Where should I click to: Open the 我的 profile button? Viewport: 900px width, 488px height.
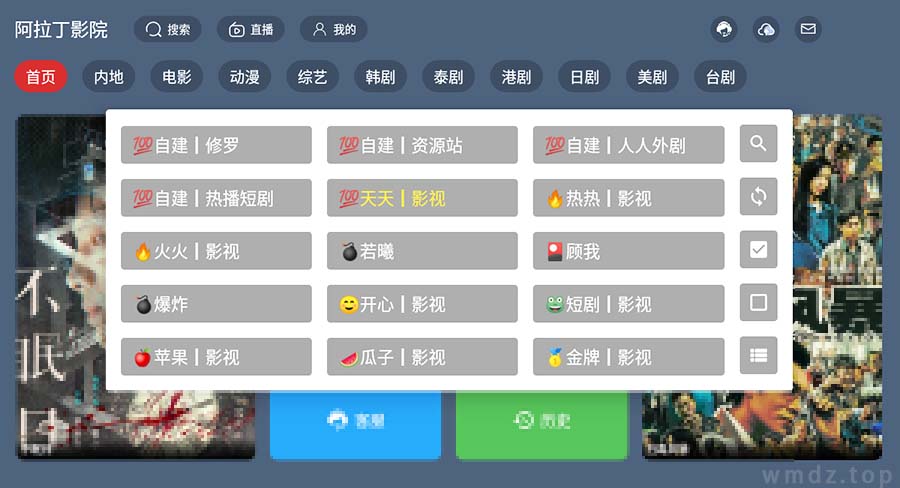click(333, 29)
